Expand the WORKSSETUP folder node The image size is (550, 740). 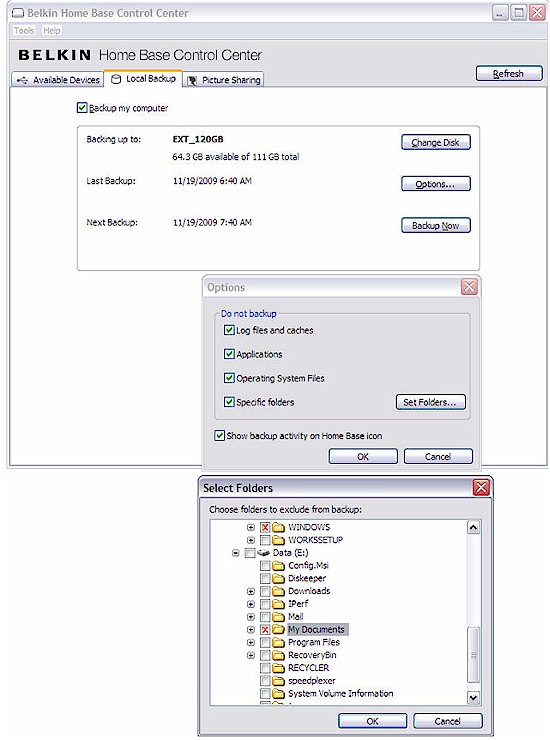(x=251, y=540)
